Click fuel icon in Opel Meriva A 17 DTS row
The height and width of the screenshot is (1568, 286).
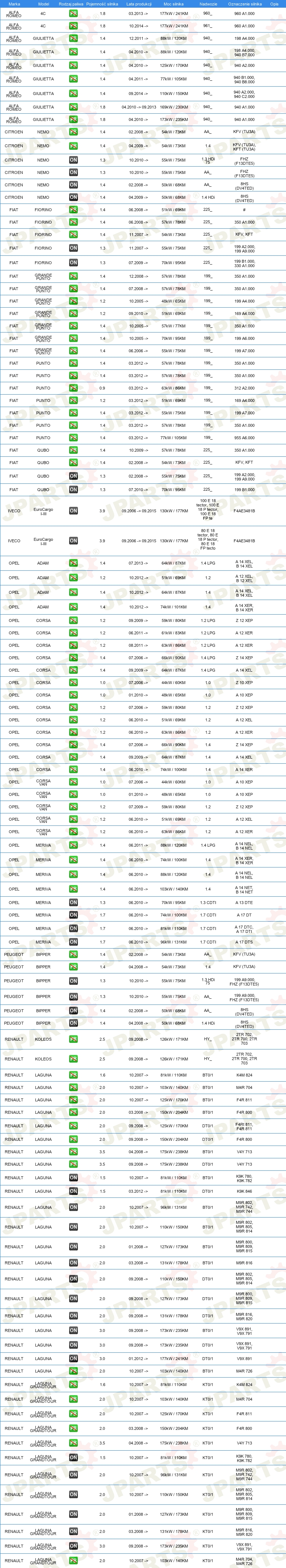[x=73, y=942]
